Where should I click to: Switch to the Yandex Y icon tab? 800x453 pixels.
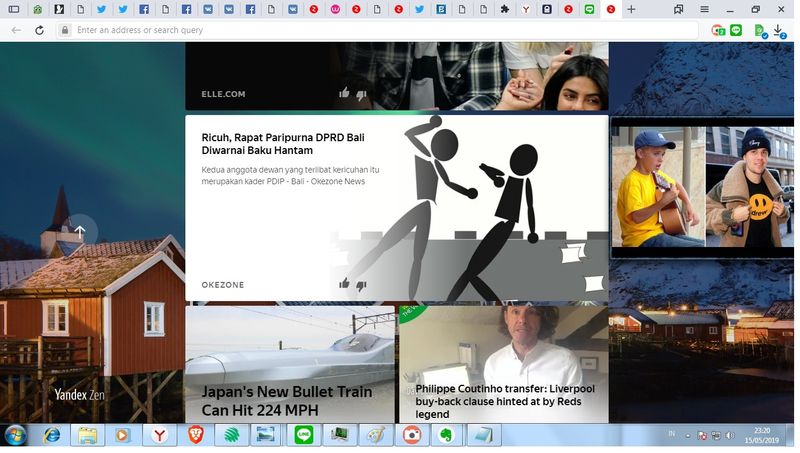tap(526, 9)
